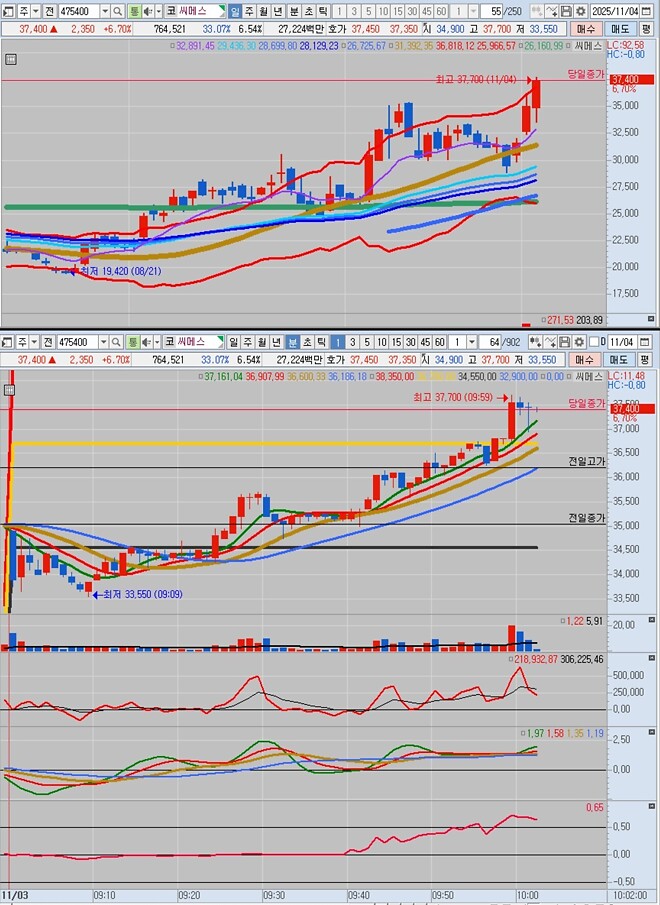Toggle the 일 daily period button in the top chart
Image resolution: width=660 pixels, height=905 pixels.
click(x=235, y=11)
